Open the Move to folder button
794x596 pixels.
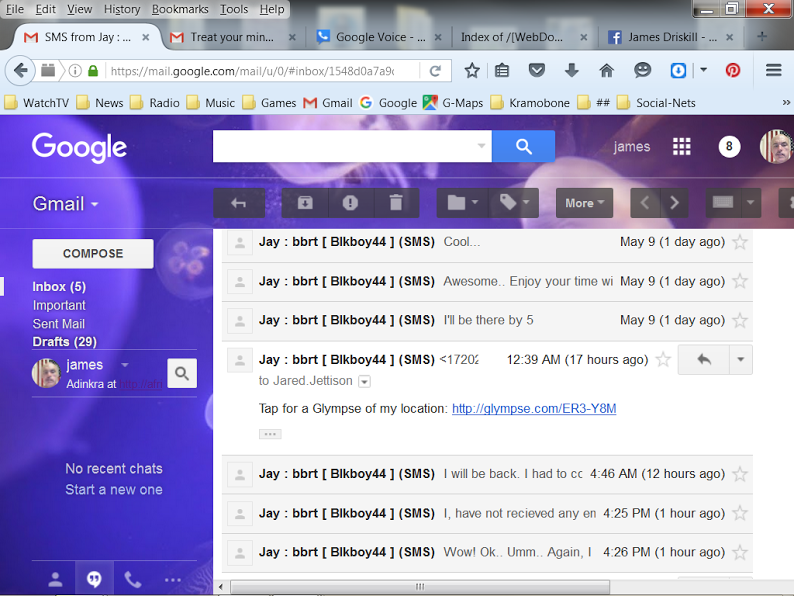pos(462,203)
